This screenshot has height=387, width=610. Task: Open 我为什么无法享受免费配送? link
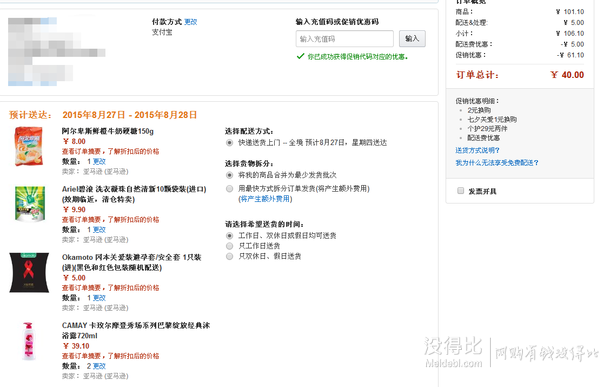497,163
